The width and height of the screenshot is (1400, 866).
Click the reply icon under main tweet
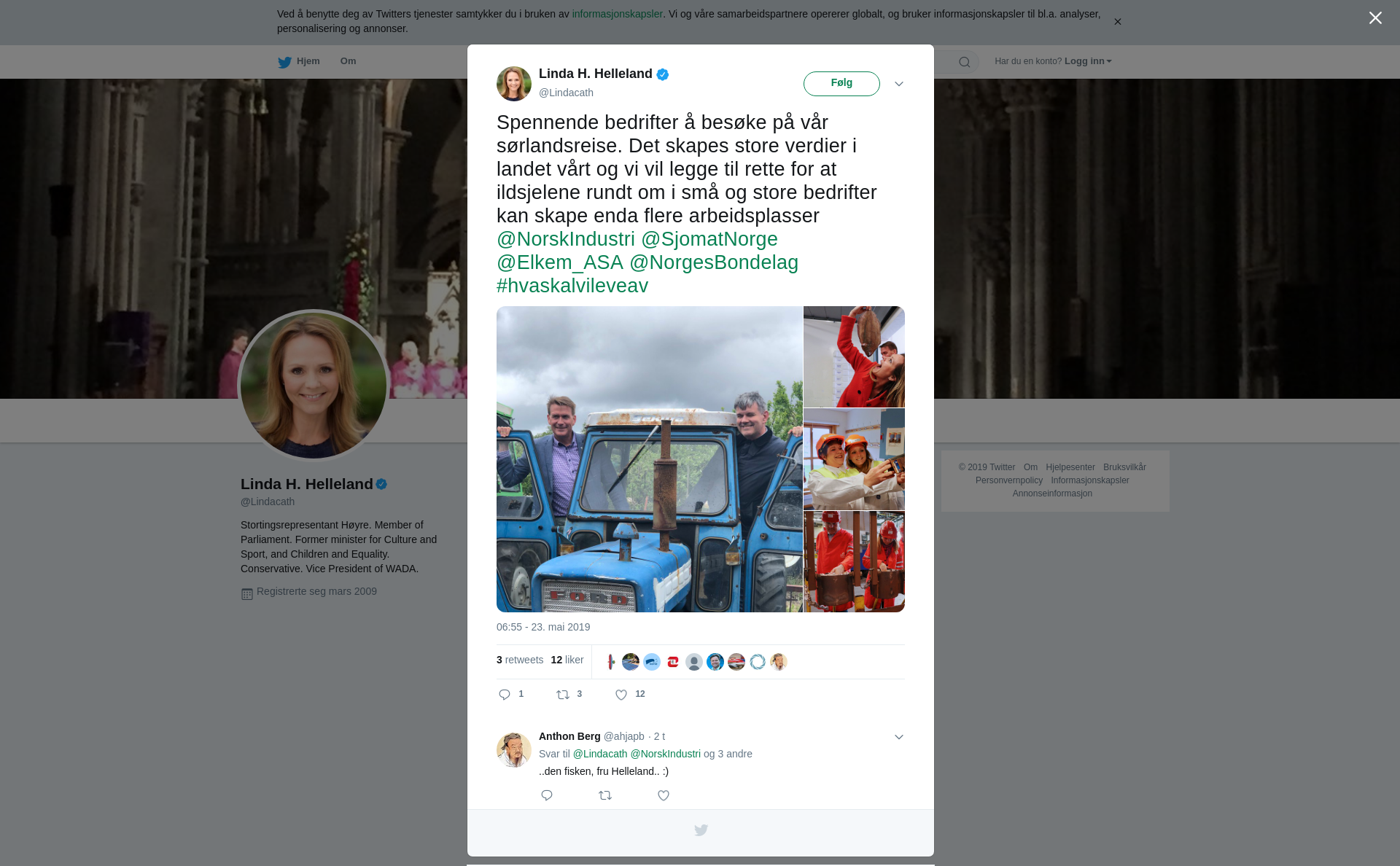point(505,695)
